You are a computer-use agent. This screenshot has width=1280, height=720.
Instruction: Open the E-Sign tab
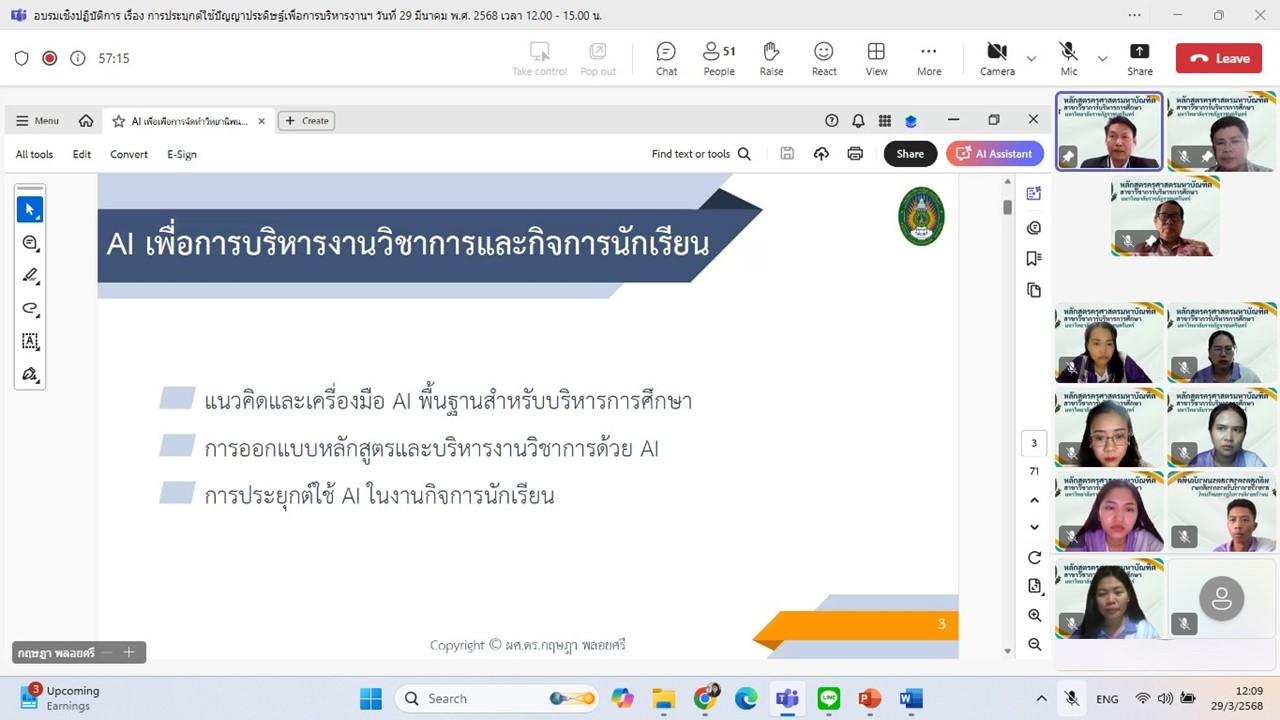coord(182,154)
